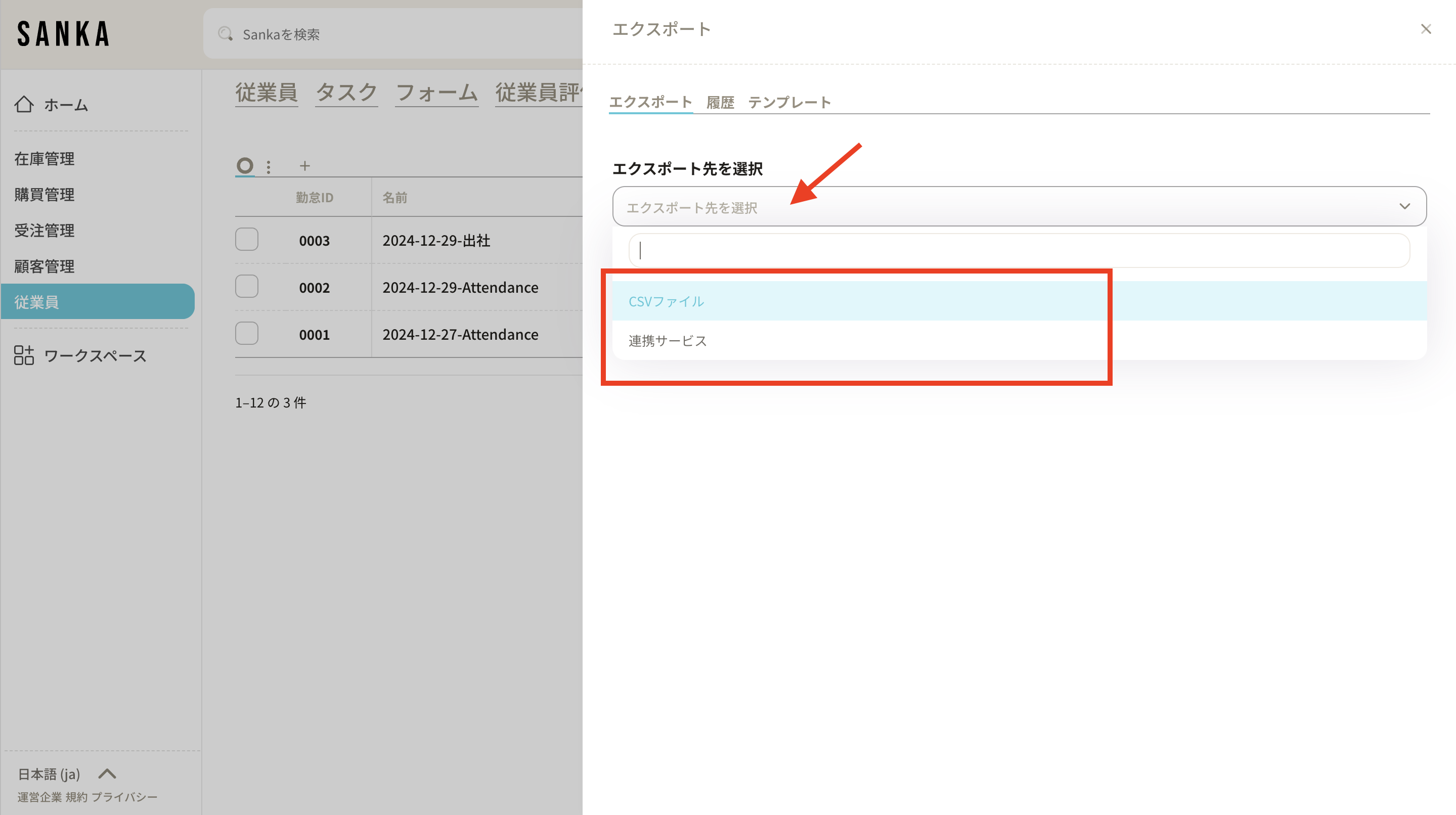Click the circle view icon above table
1456x815 pixels.
(x=245, y=166)
